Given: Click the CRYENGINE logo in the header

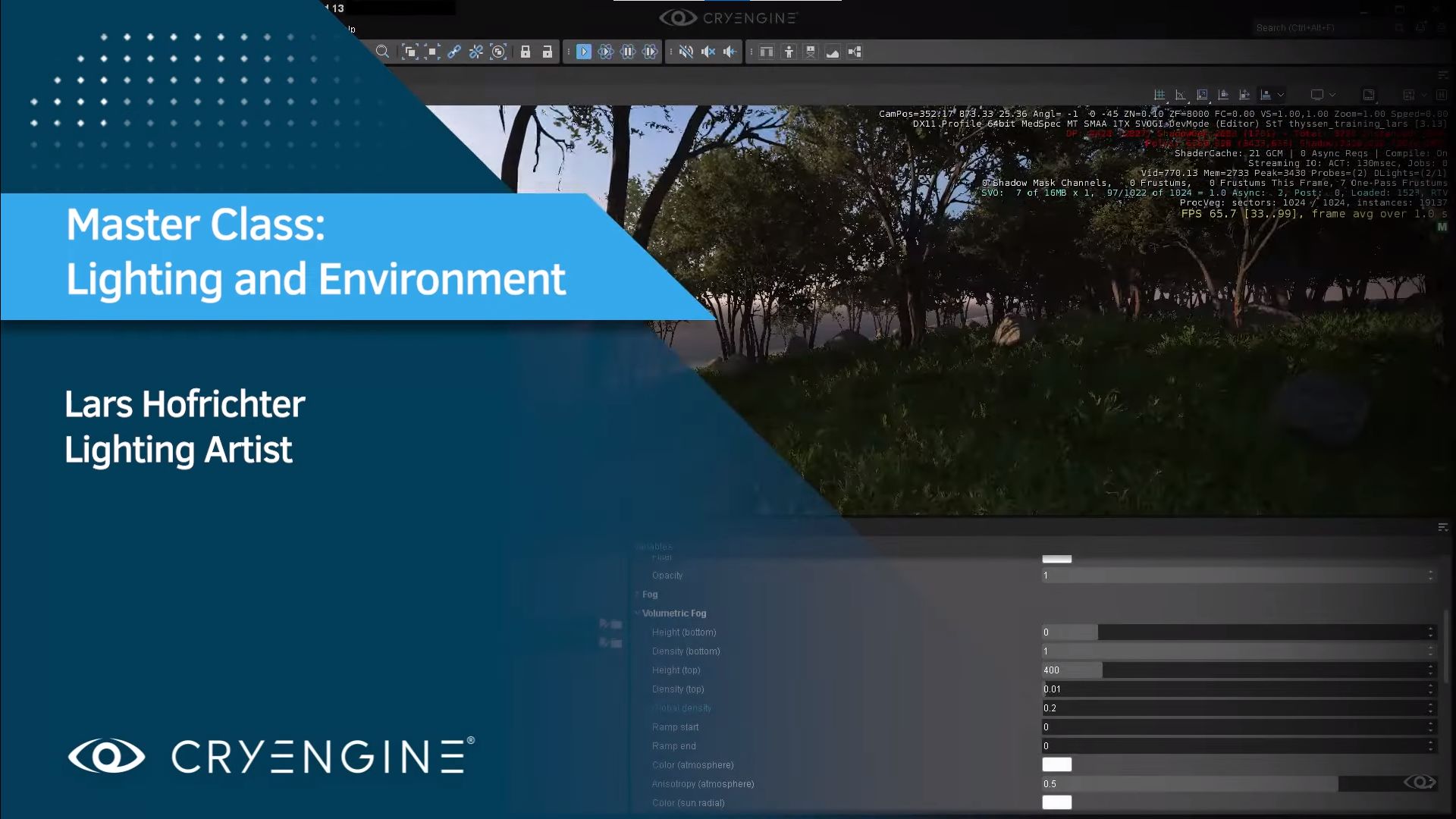Looking at the screenshot, I should point(728,18).
